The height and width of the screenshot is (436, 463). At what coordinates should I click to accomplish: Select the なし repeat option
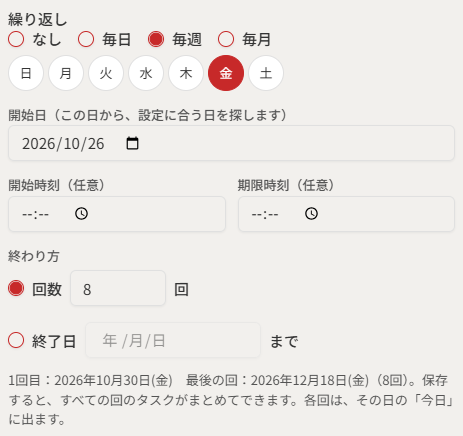[x=16, y=39]
